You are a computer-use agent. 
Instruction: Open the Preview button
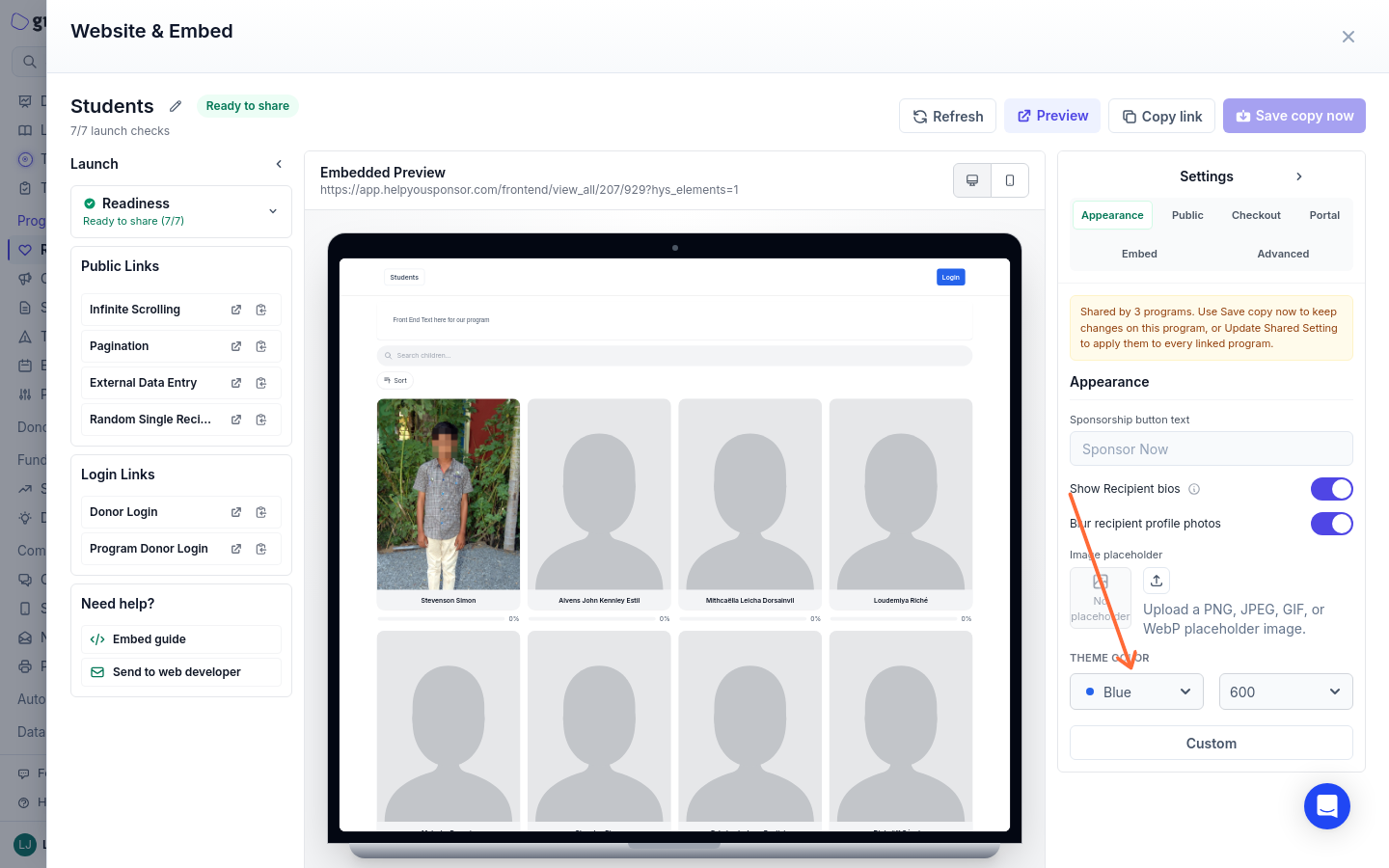[1052, 116]
